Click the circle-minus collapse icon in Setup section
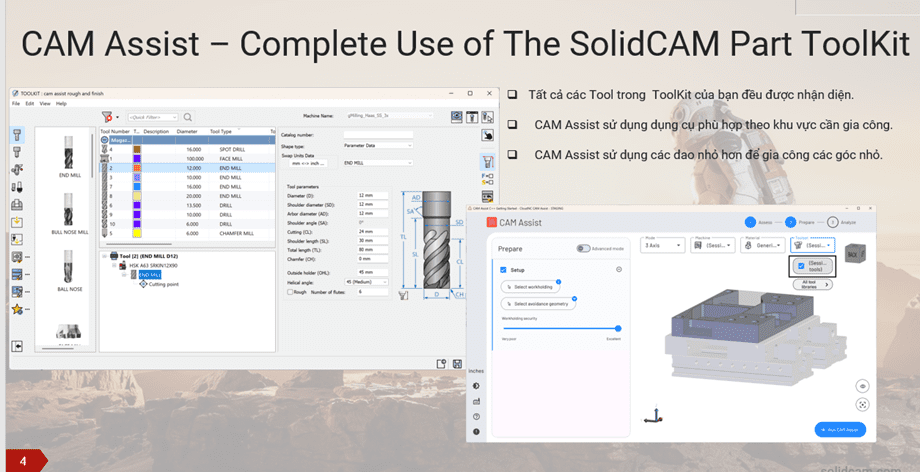This screenshot has width=920, height=472. (x=619, y=269)
